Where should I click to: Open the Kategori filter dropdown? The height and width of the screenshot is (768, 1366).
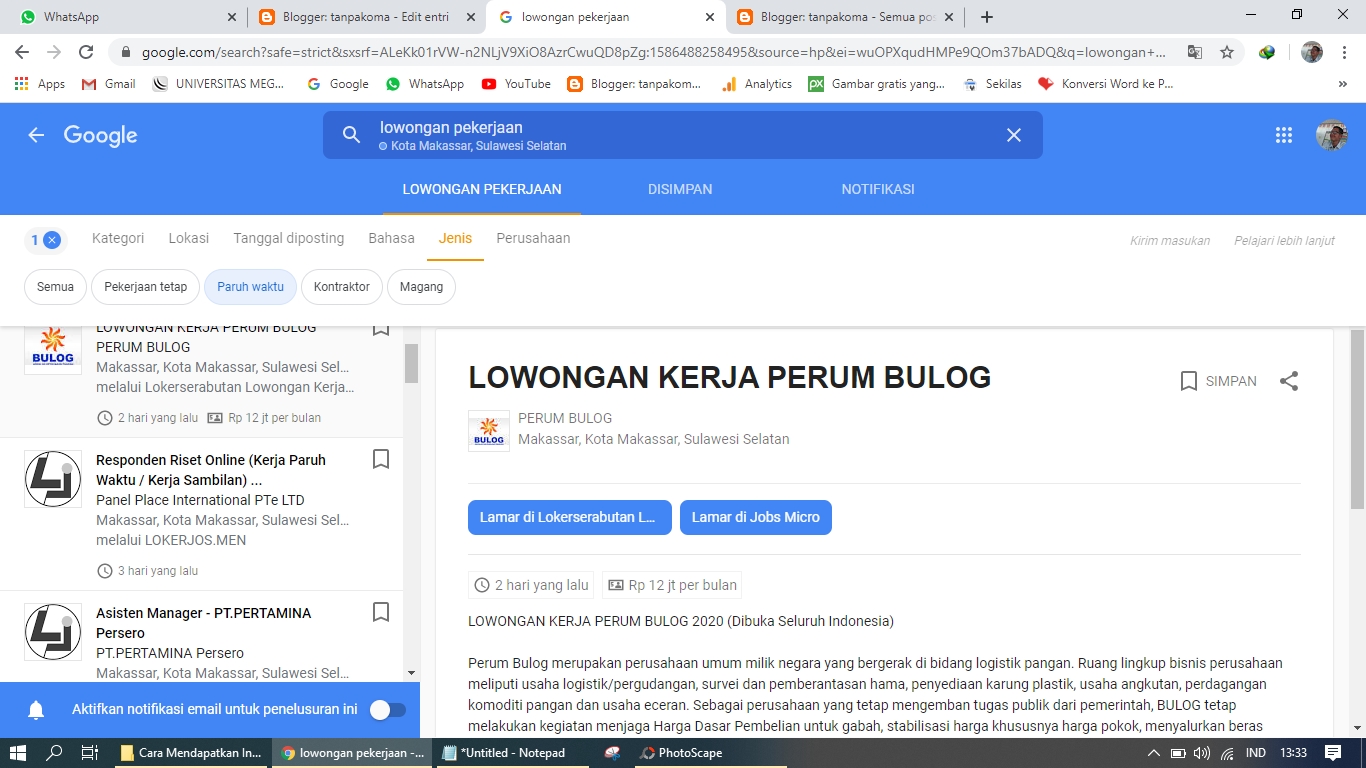[x=117, y=238]
